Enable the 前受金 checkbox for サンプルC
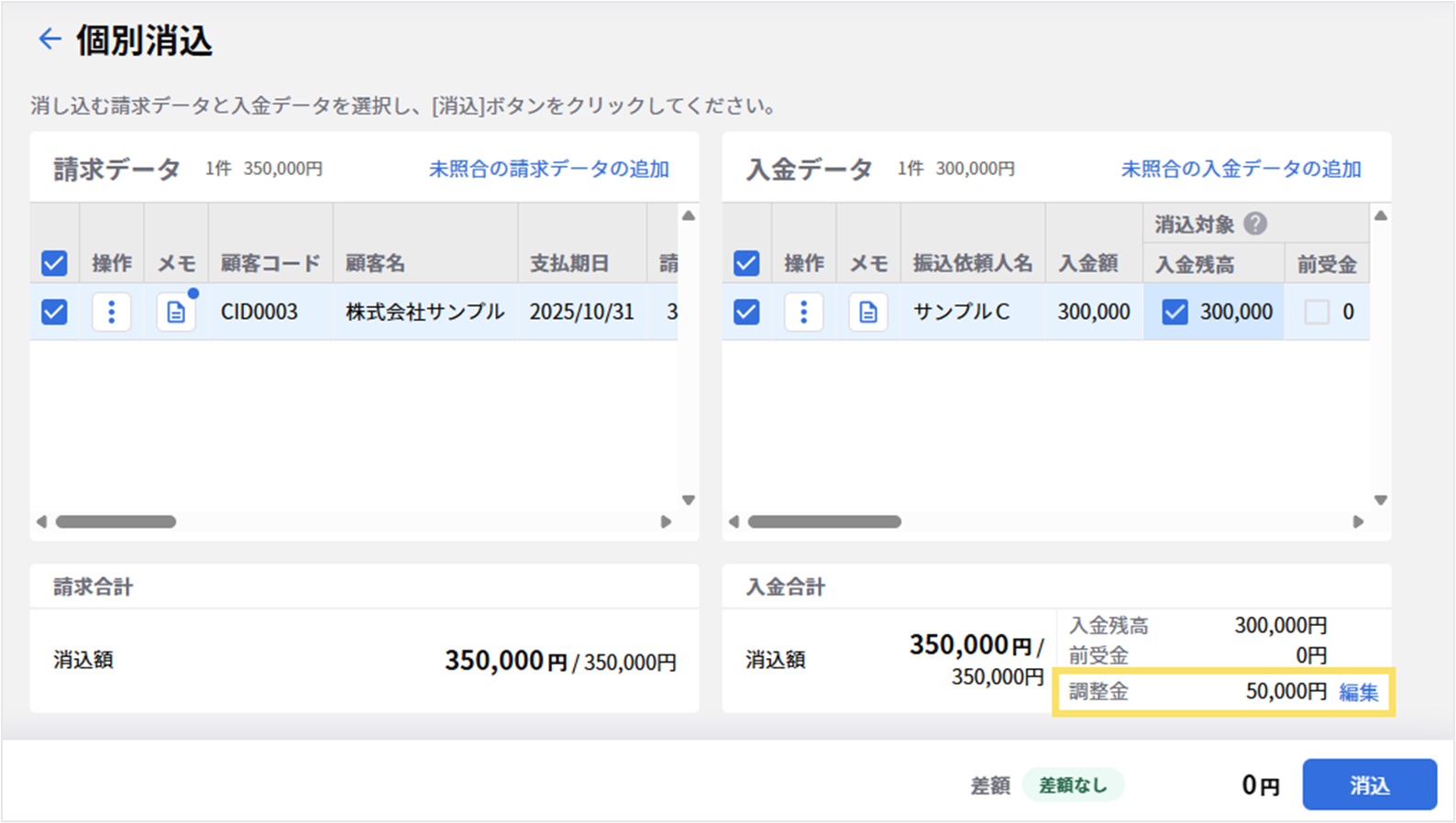 (x=1317, y=313)
